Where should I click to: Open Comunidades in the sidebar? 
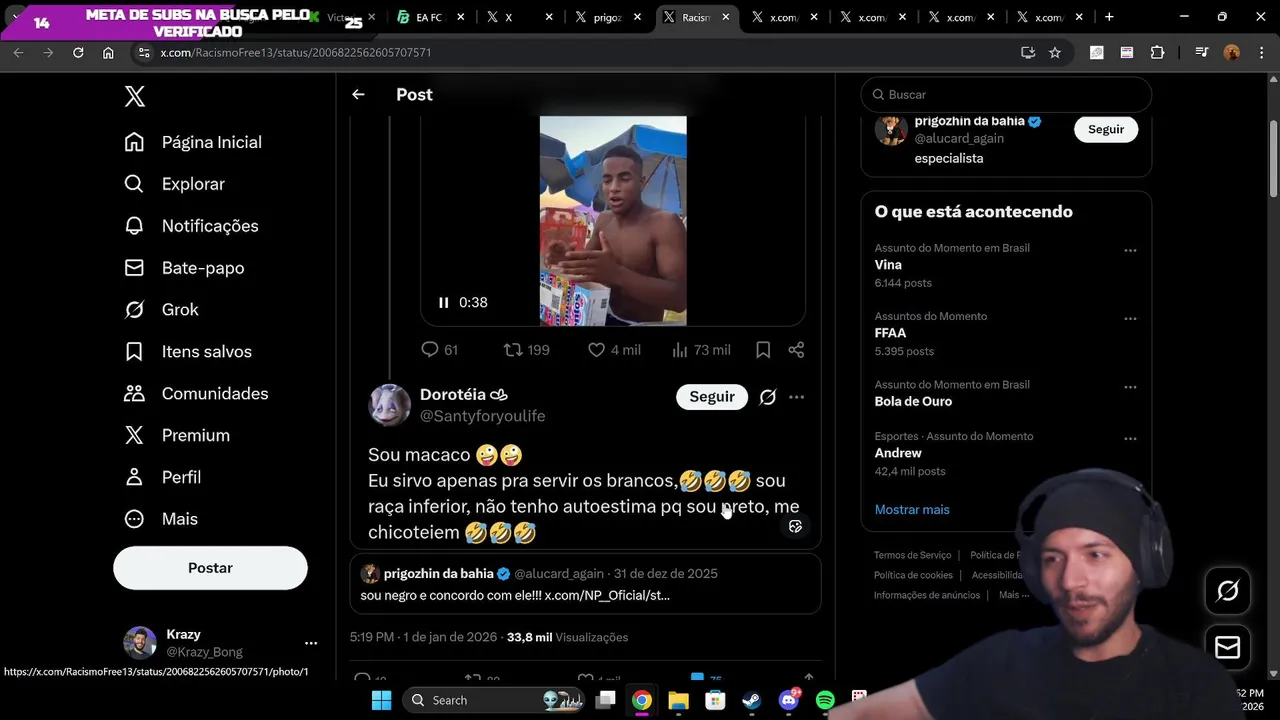(196, 394)
